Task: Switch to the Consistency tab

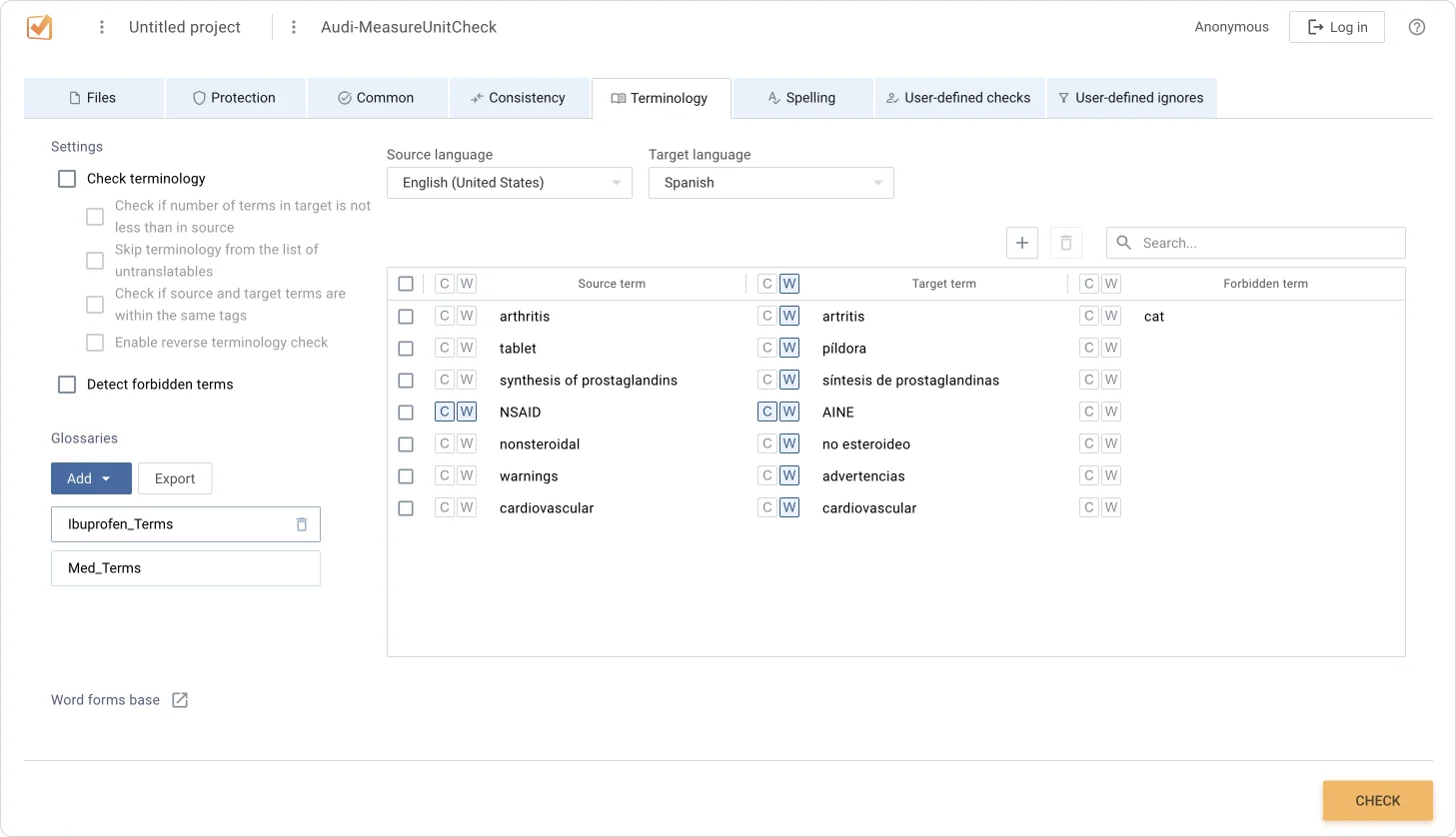Action: click(x=519, y=98)
